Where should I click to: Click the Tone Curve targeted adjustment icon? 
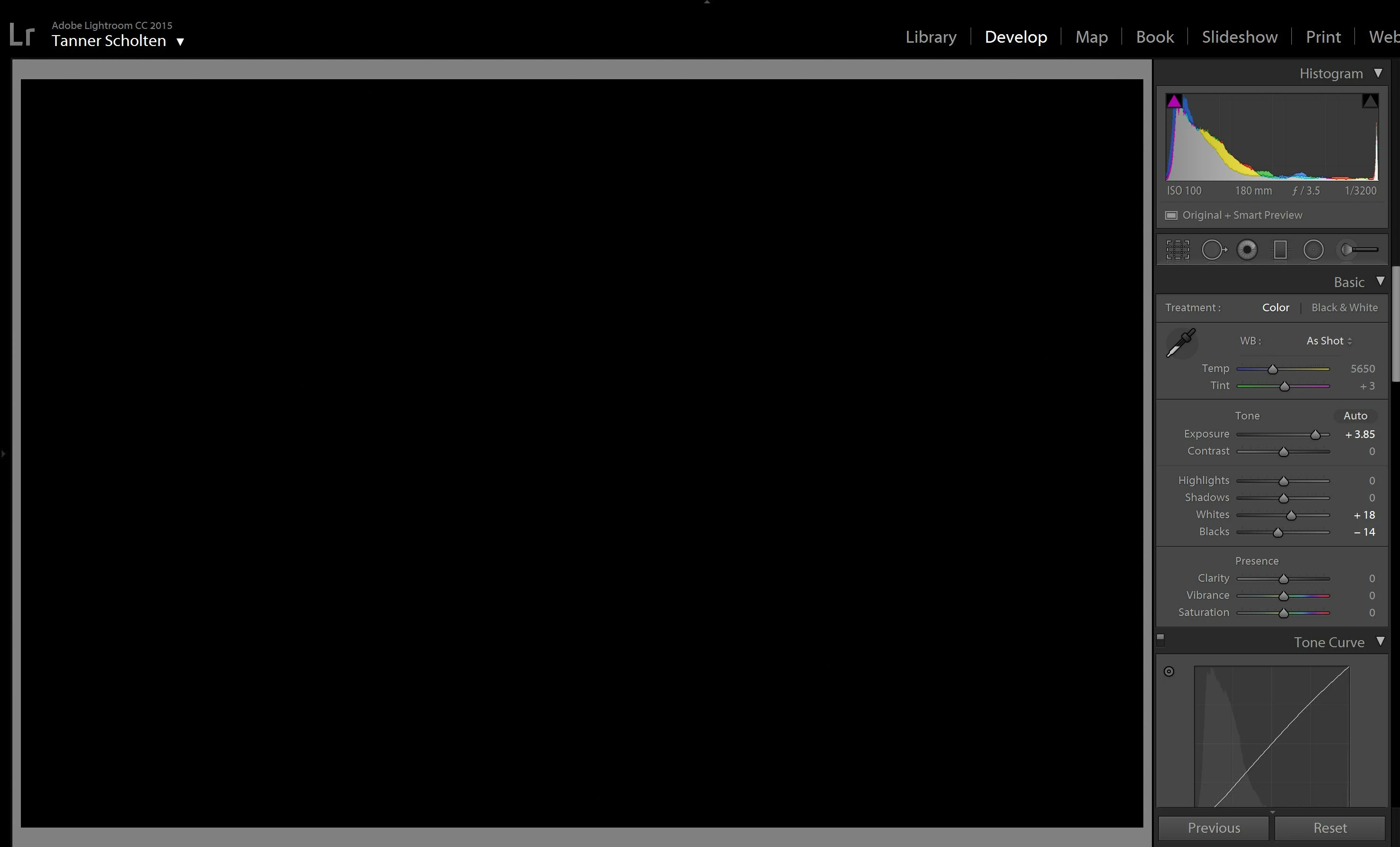point(1169,671)
